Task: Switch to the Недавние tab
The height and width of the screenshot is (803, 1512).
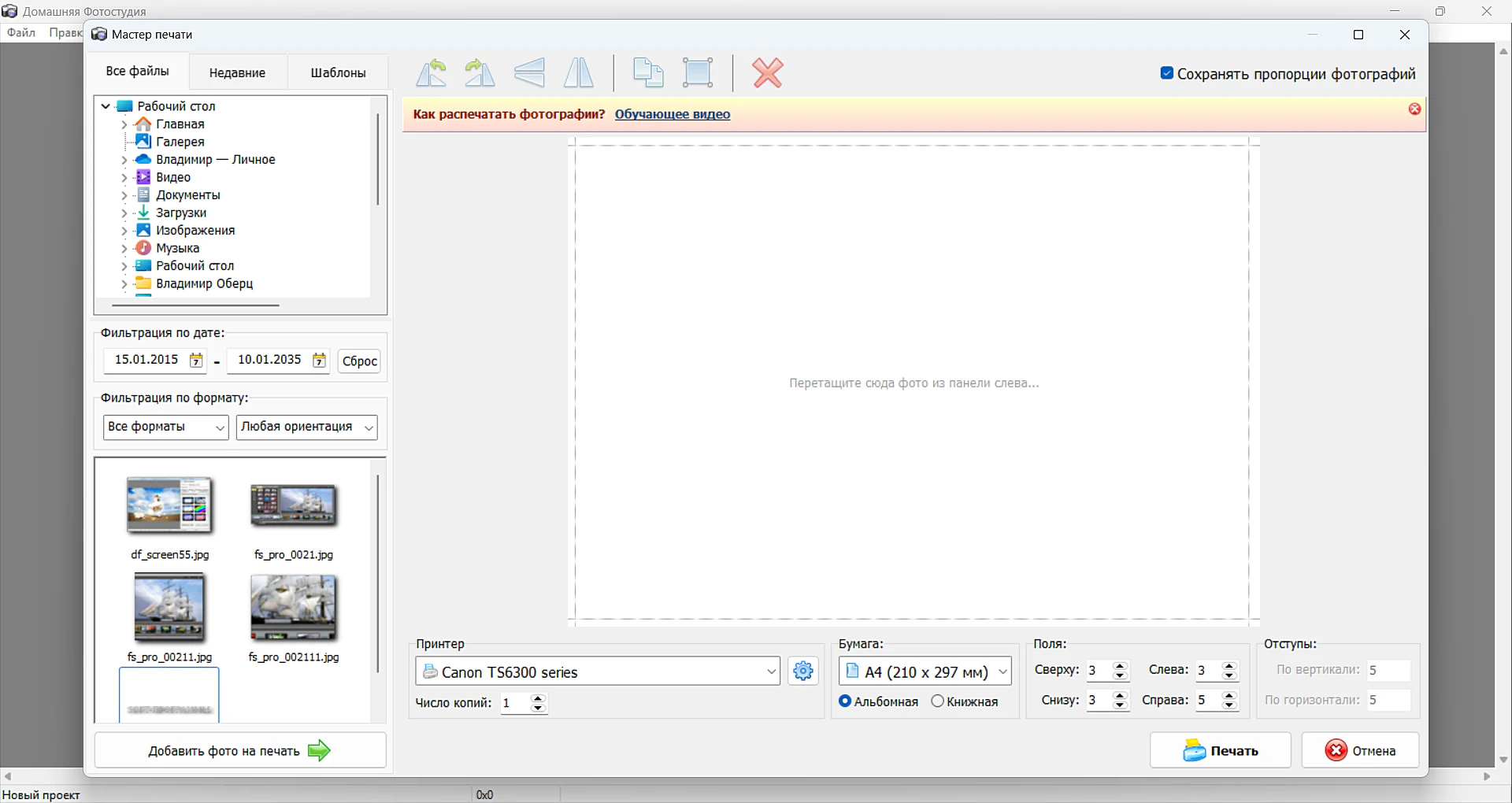Action: tap(237, 72)
